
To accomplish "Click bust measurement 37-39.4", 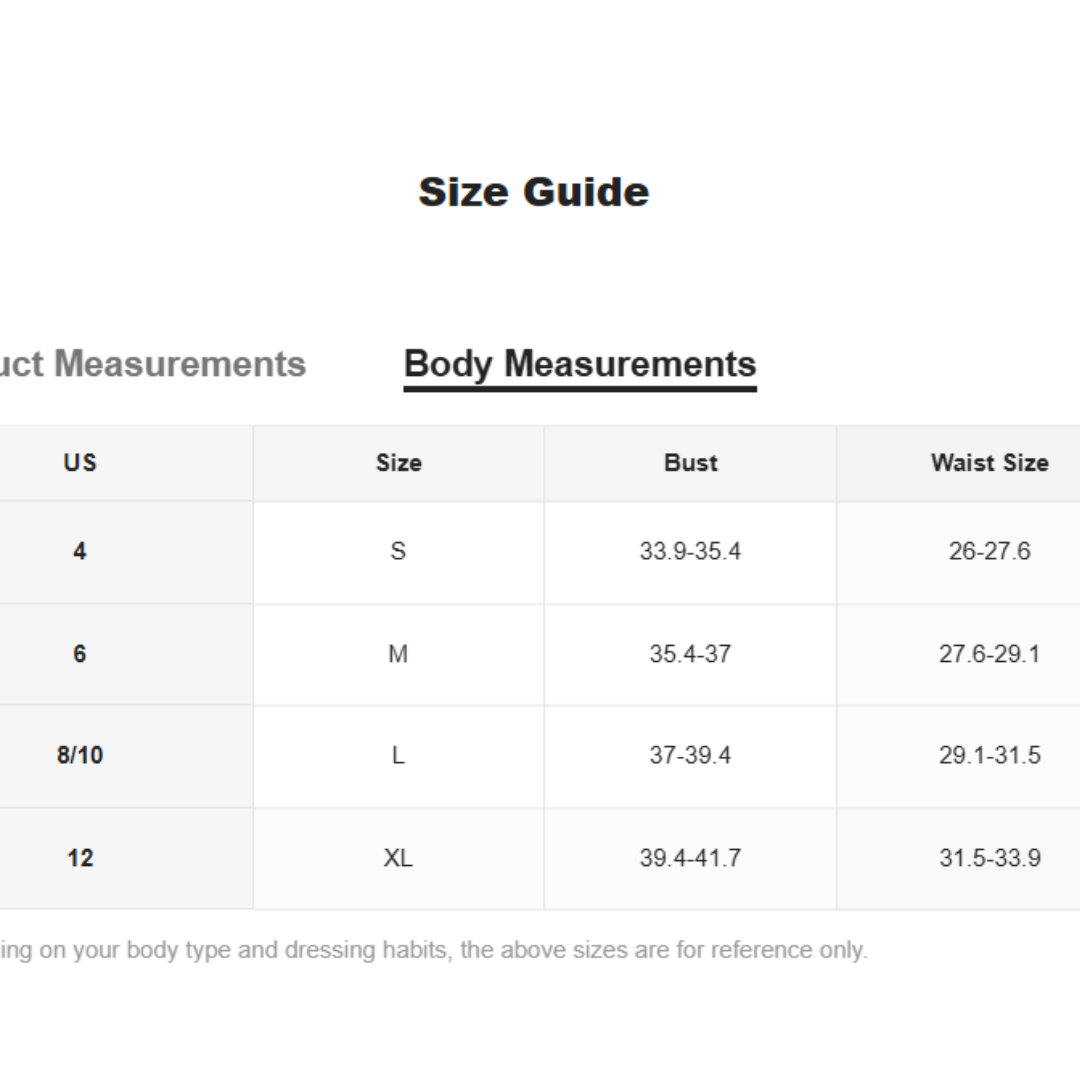I will [x=690, y=755].
